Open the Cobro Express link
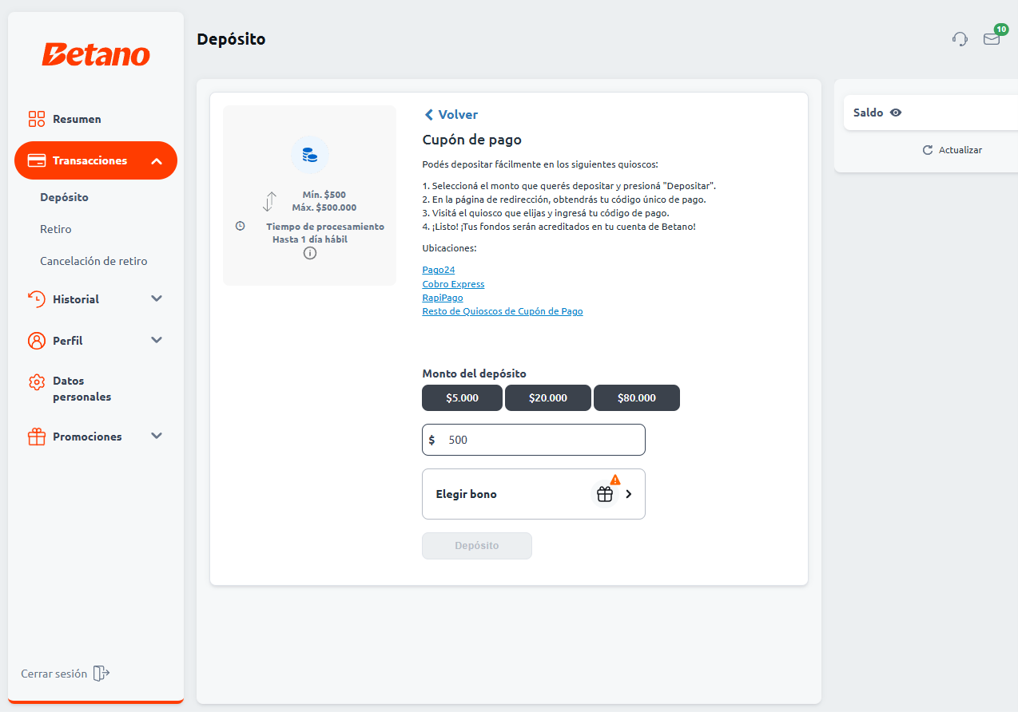 (453, 284)
